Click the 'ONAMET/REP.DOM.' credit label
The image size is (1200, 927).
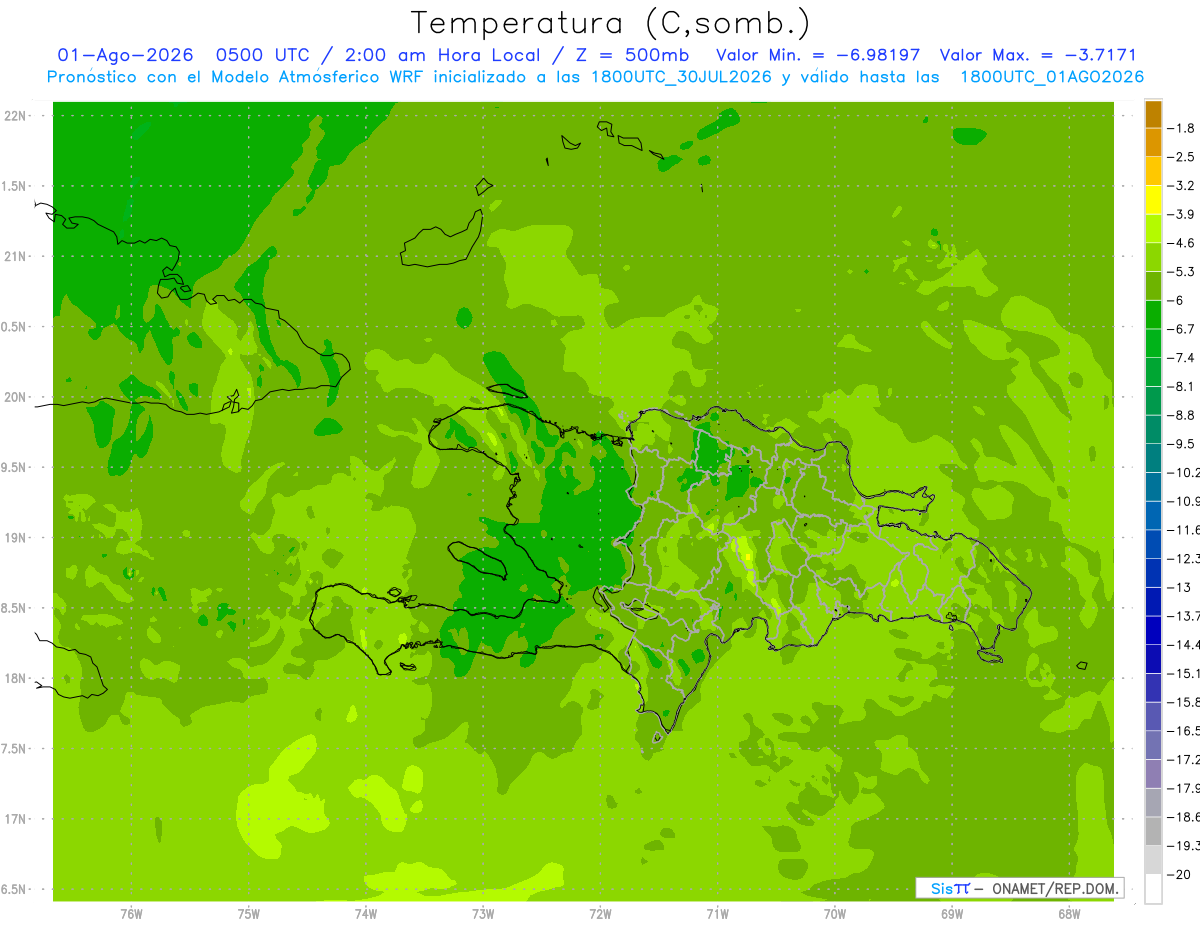[1055, 888]
